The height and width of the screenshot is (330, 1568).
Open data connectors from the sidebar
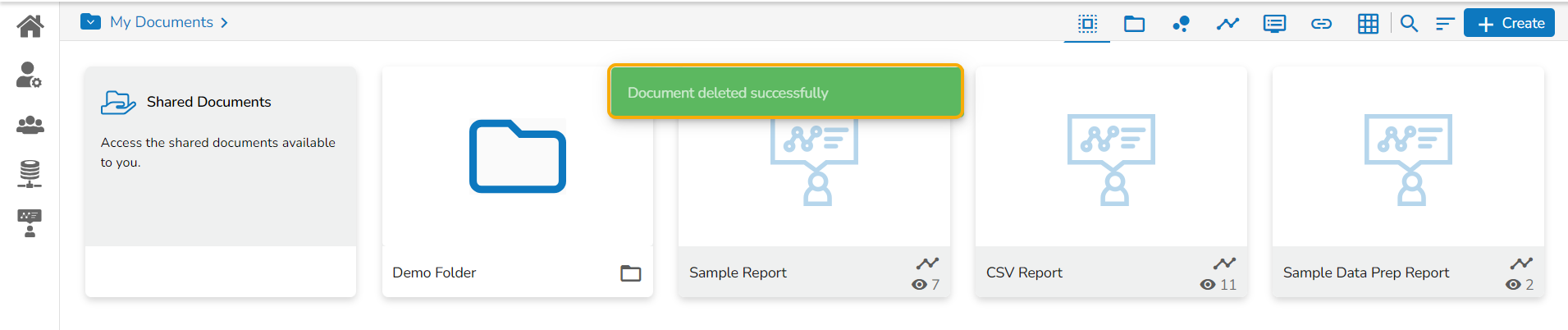pos(30,173)
